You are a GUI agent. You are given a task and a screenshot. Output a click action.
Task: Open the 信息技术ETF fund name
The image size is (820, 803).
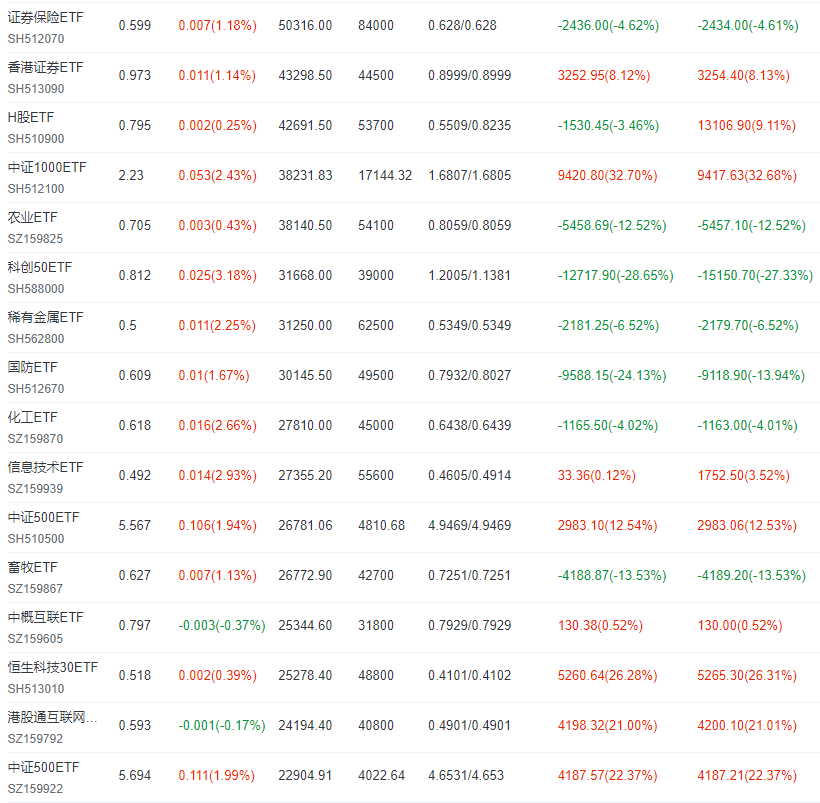[45, 467]
